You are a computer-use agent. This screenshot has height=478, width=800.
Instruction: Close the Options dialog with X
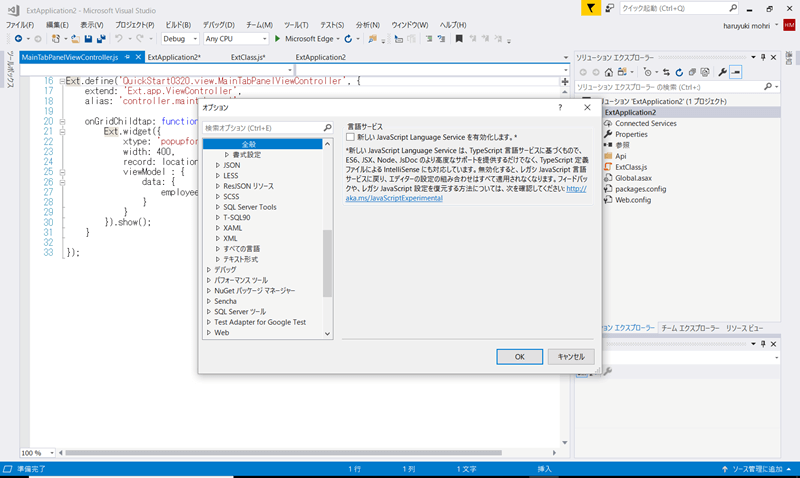coord(587,107)
